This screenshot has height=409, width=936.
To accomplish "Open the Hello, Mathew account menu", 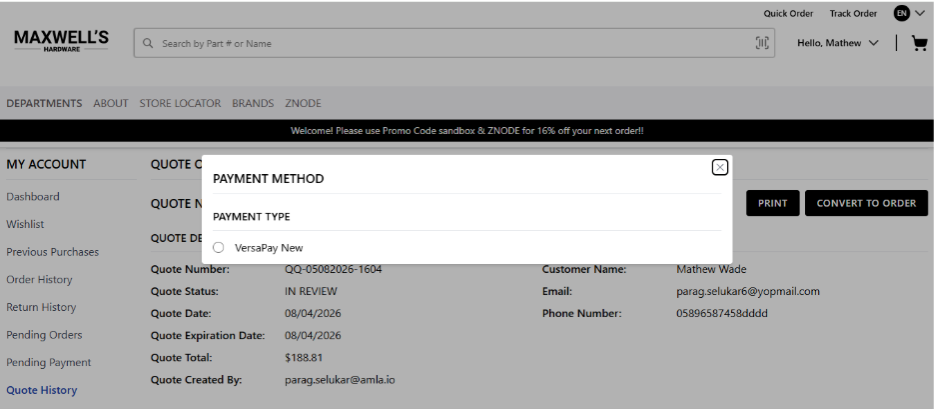I will click(x=838, y=43).
